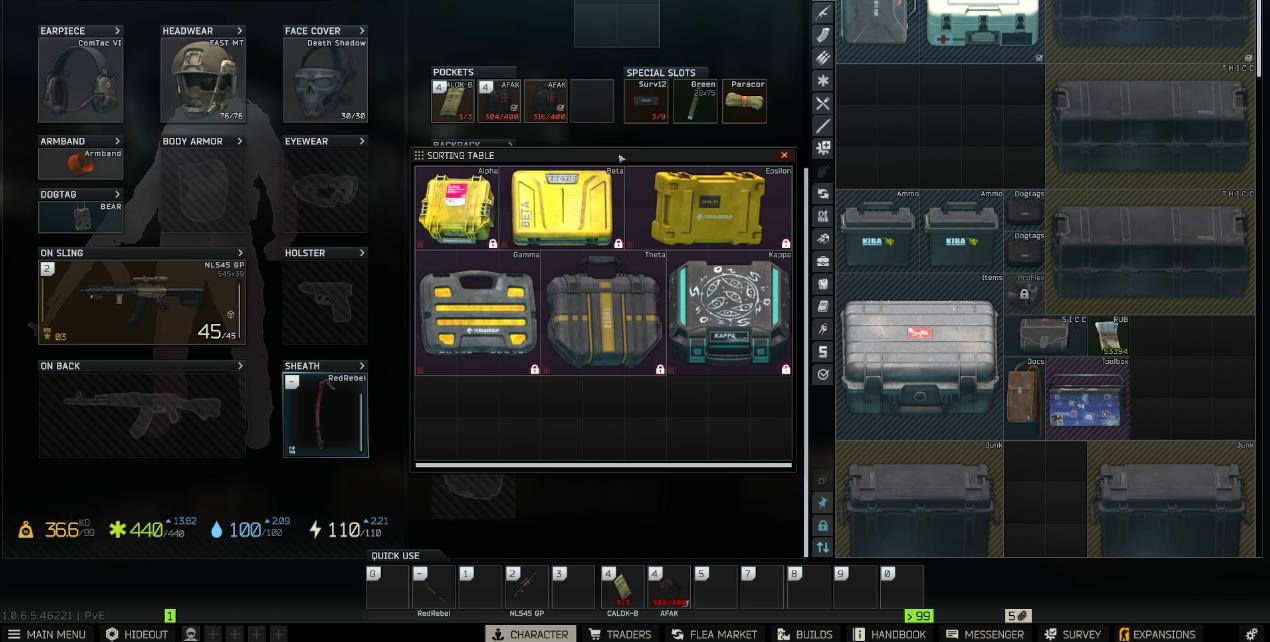1270x642 pixels.
Task: Select the ComTac VI earpiece item
Action: click(81, 80)
